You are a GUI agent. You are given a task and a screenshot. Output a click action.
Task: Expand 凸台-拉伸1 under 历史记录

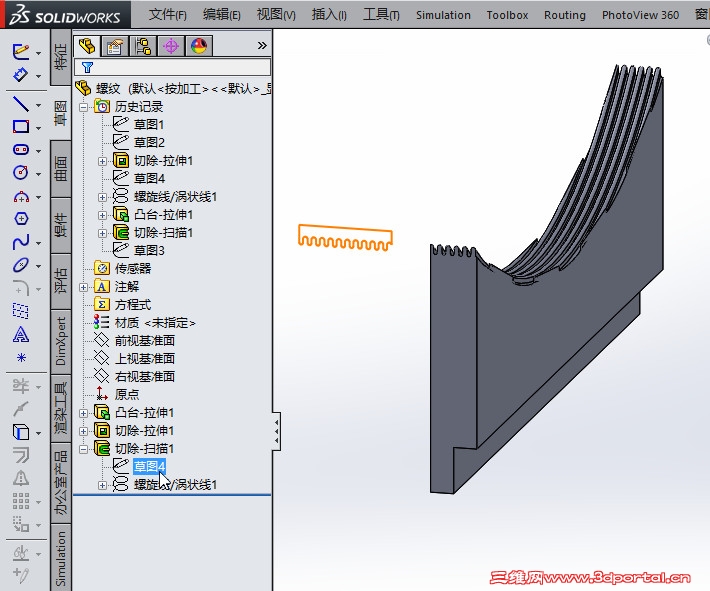[x=102, y=215]
